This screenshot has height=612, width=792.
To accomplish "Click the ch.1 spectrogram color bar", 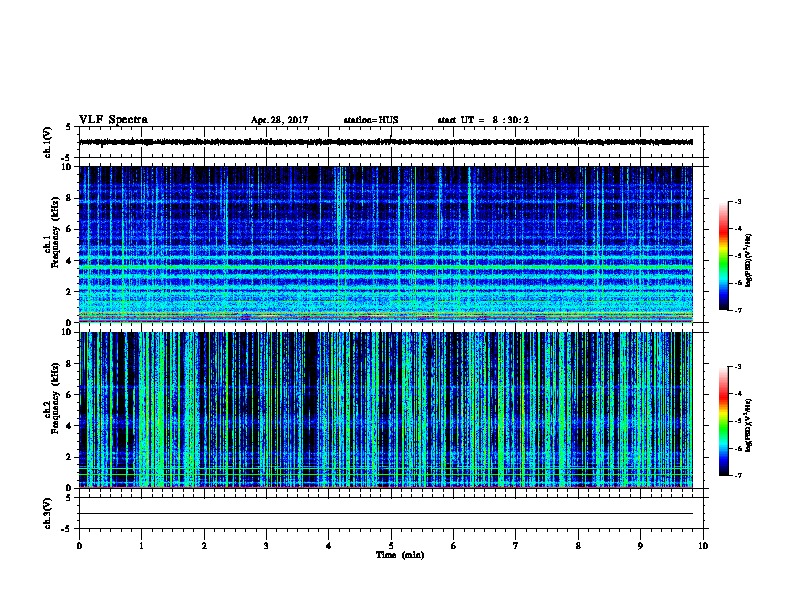I will pos(723,256).
